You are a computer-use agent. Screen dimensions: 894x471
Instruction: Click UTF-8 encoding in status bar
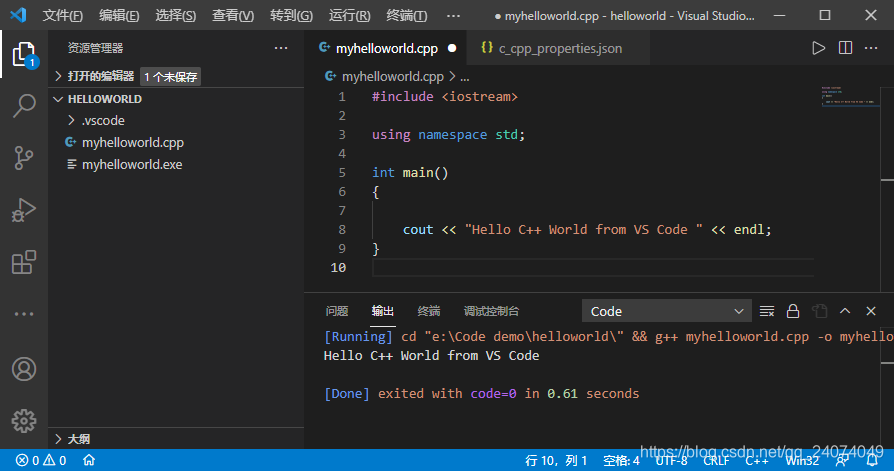pos(671,460)
